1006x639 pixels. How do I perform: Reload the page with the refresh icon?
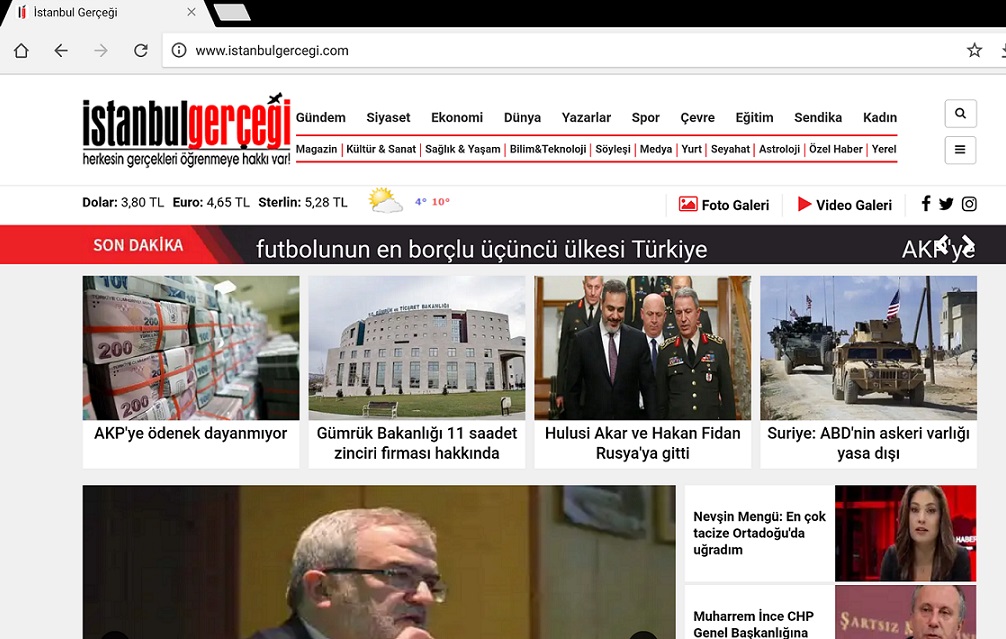click(x=141, y=51)
